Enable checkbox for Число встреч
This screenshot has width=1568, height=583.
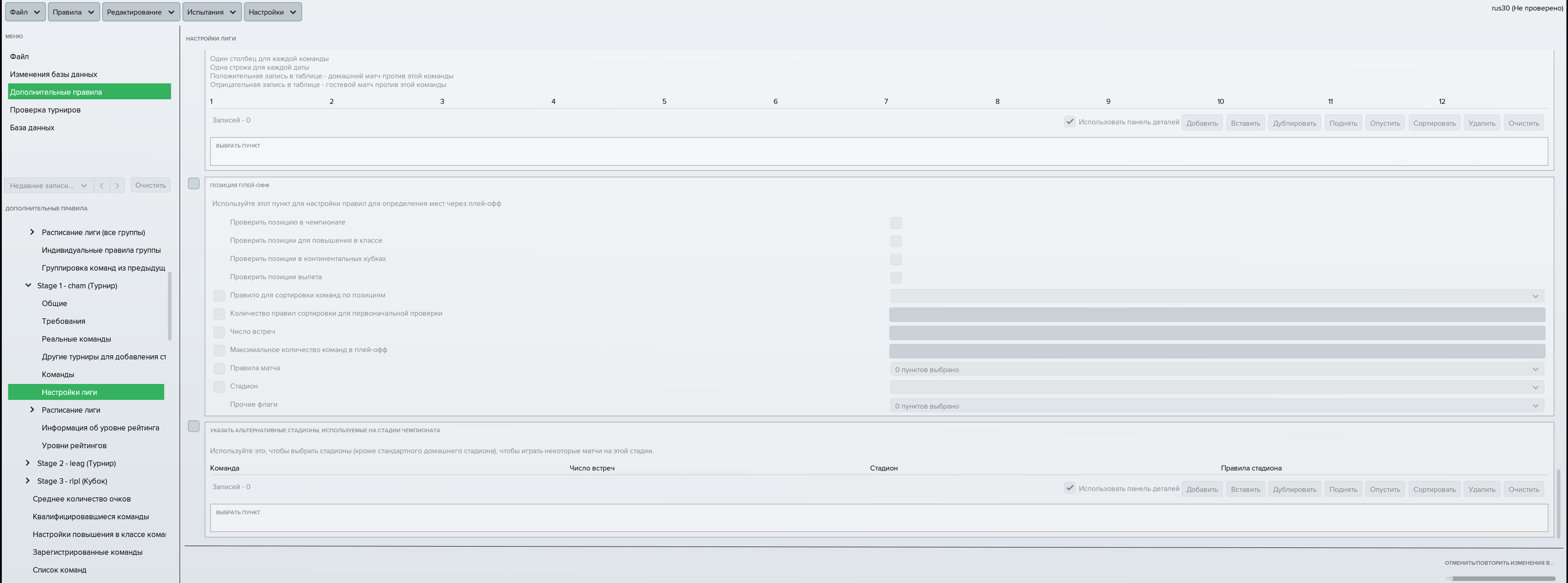tap(219, 332)
